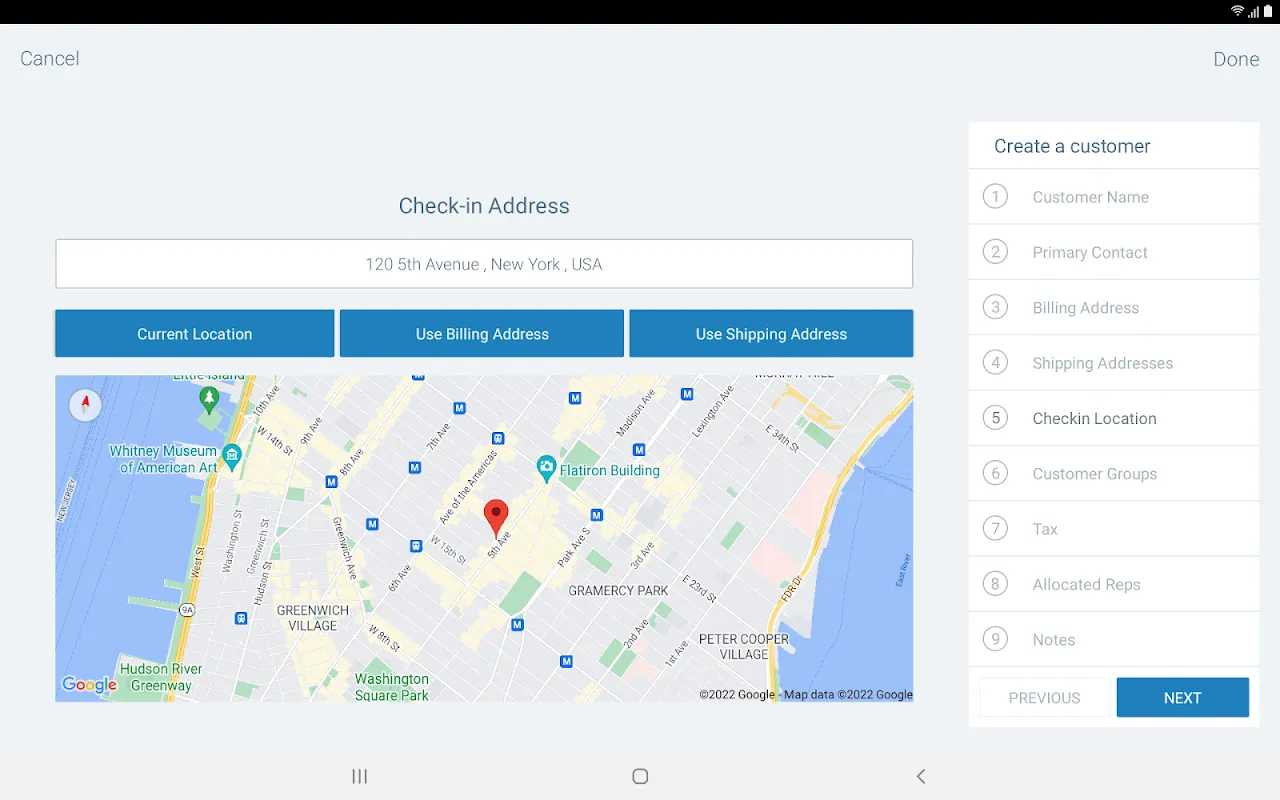Click the PETER COOPER VILLAGE map label
The width and height of the screenshot is (1280, 800).
coord(744,647)
